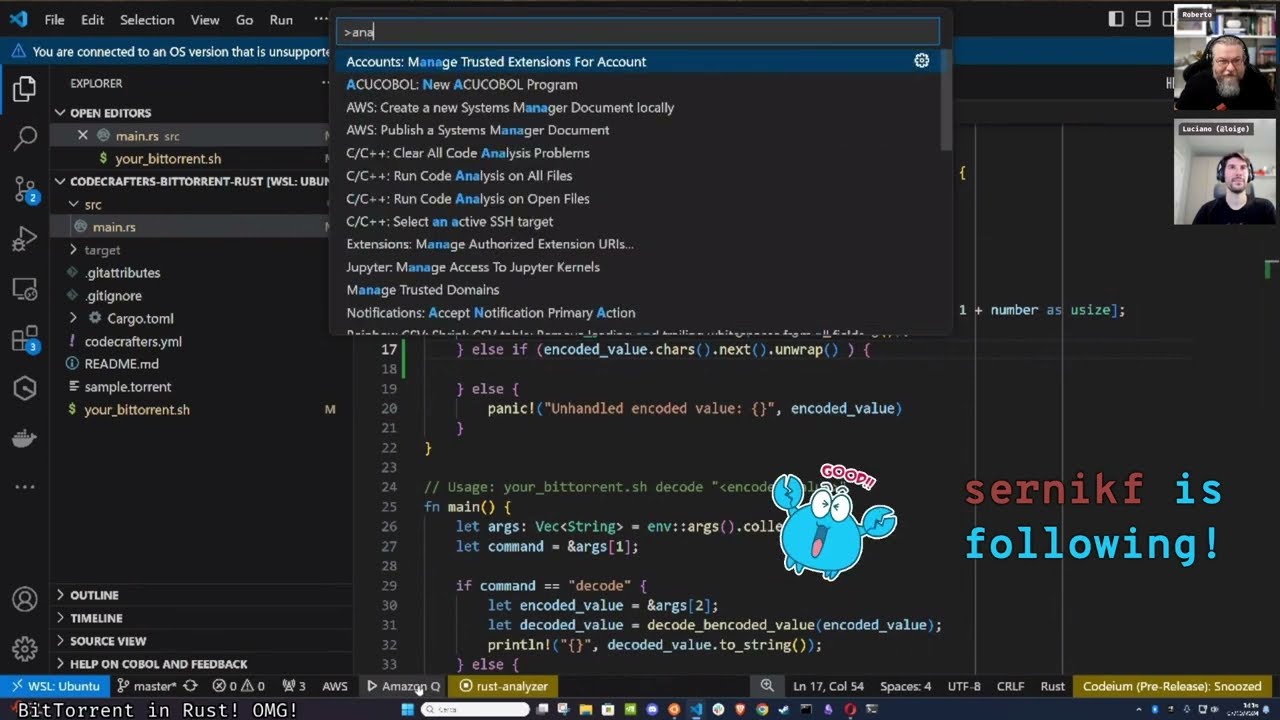Click into the command palette input field
Image resolution: width=1280 pixels, height=720 pixels.
pyautogui.click(x=638, y=32)
